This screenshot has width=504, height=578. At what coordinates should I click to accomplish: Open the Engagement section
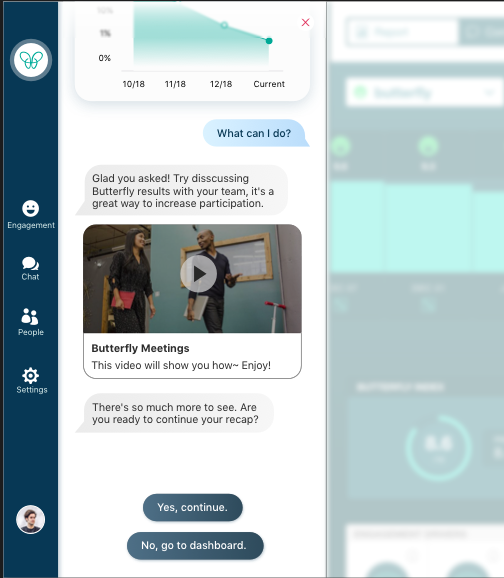coord(31,215)
